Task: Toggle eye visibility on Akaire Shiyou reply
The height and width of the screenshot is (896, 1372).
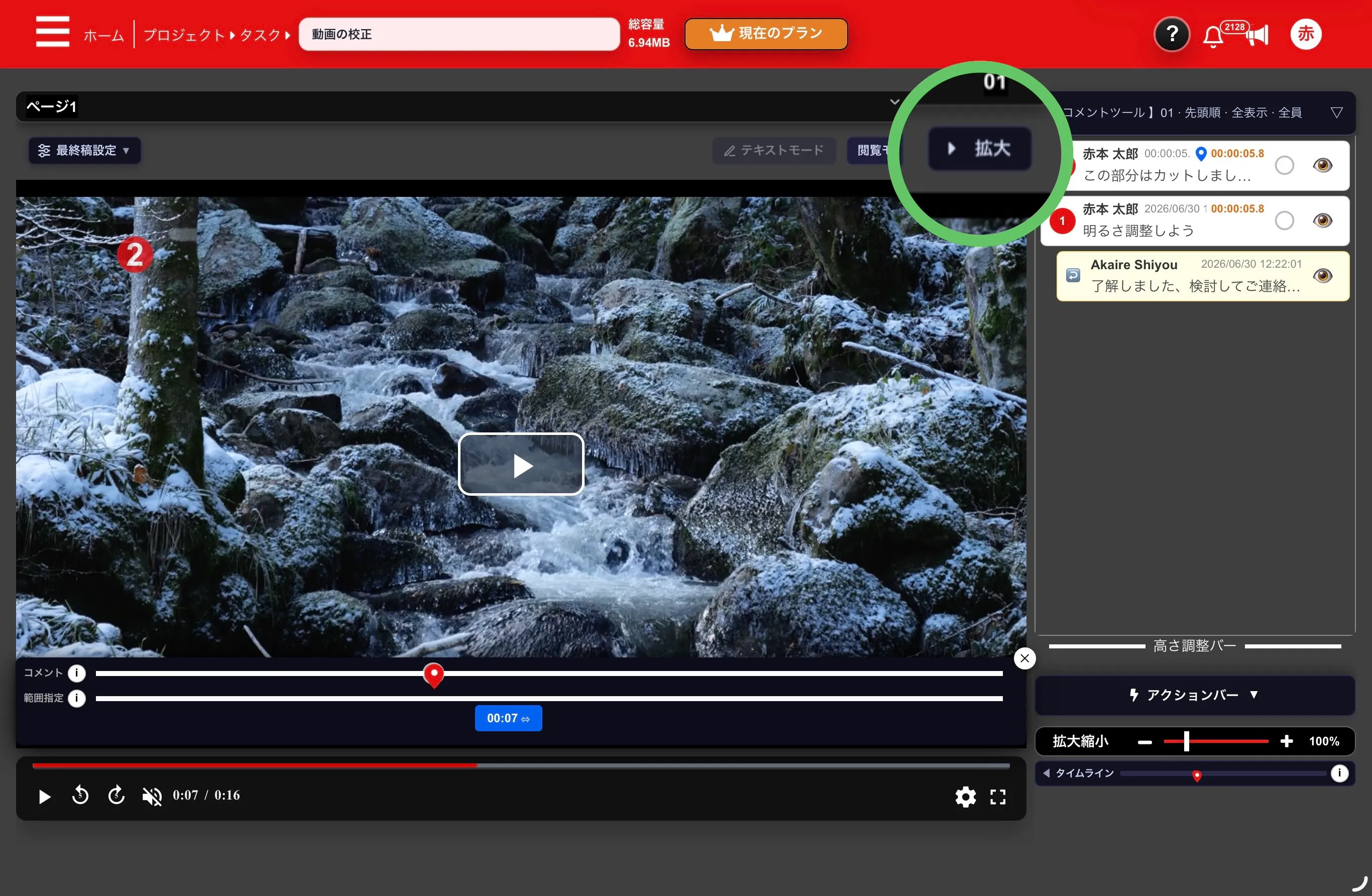Action: click(x=1322, y=276)
